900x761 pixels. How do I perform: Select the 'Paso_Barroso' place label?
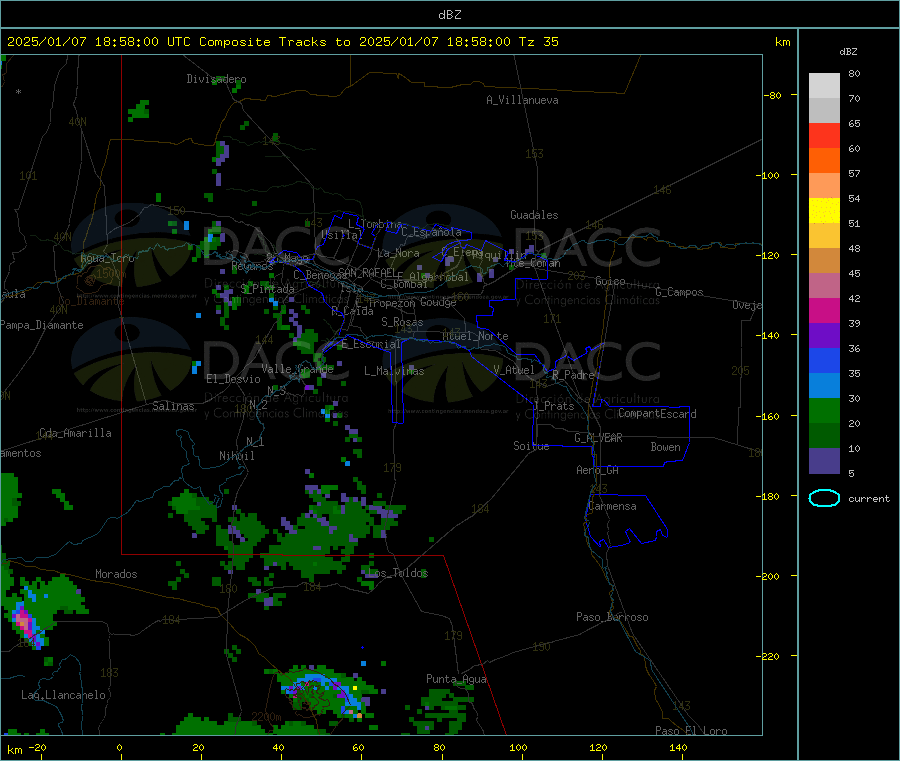(x=612, y=617)
